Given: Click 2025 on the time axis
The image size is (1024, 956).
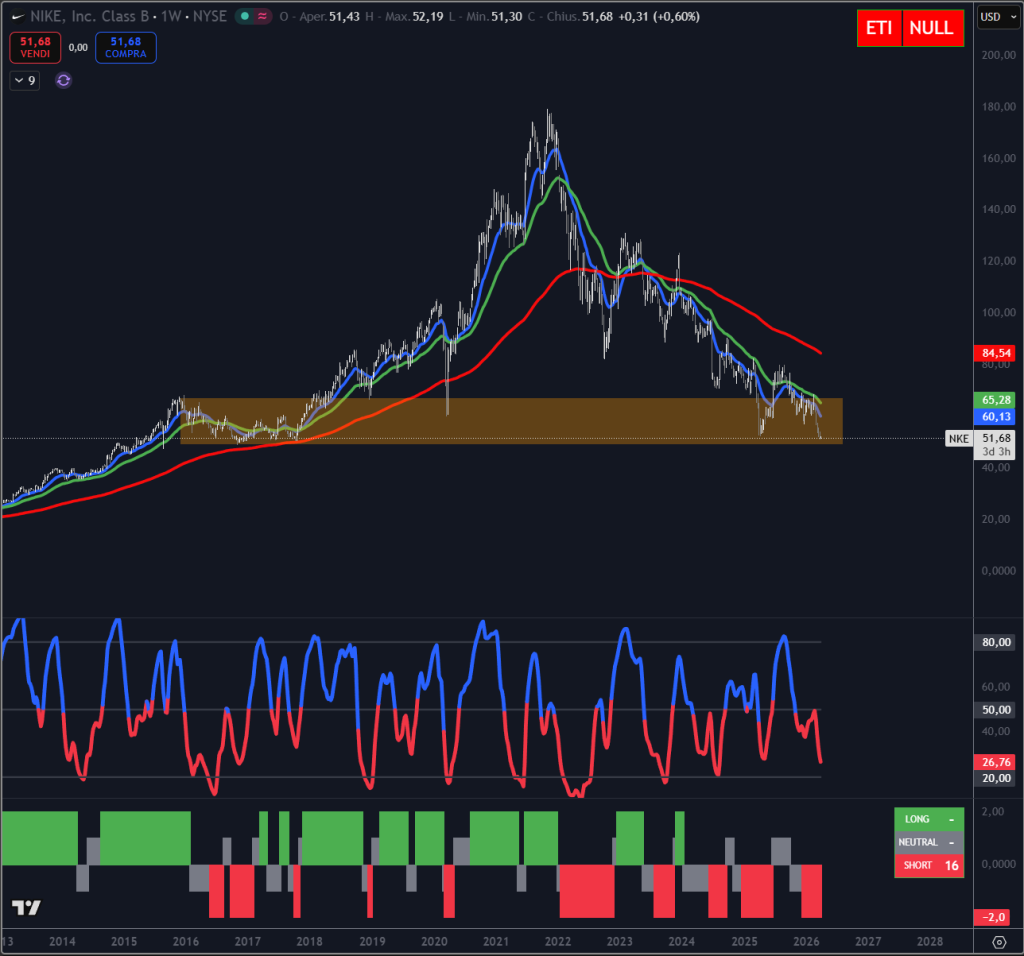Looking at the screenshot, I should click(744, 941).
